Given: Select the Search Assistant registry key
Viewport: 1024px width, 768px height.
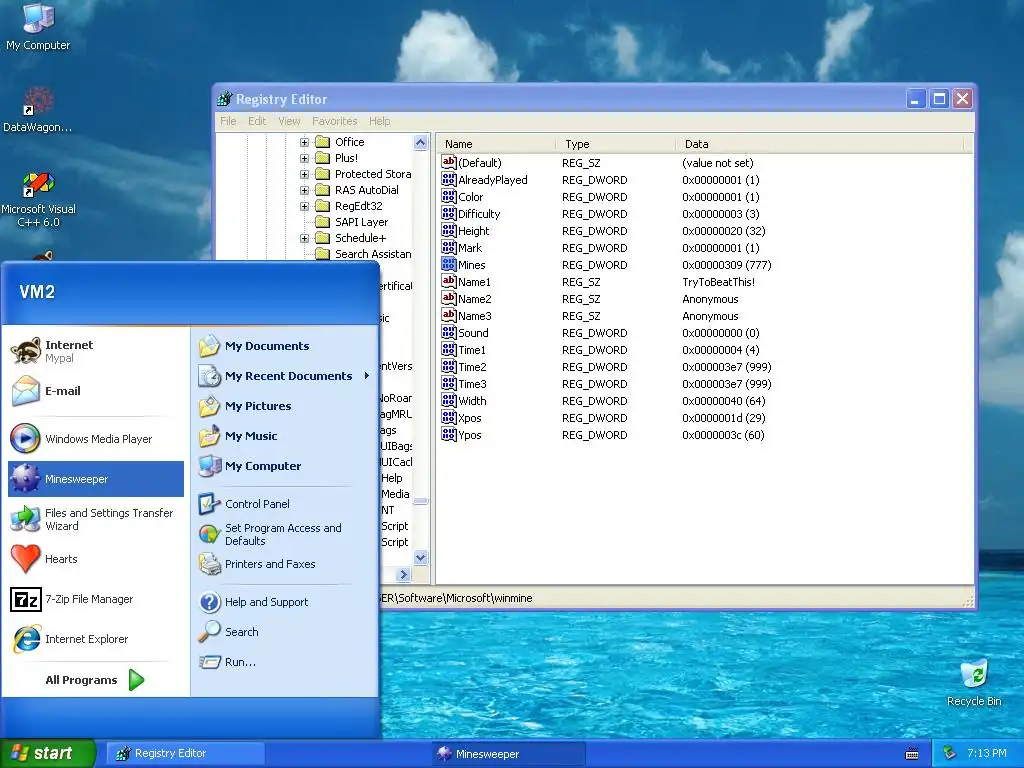Looking at the screenshot, I should [373, 254].
